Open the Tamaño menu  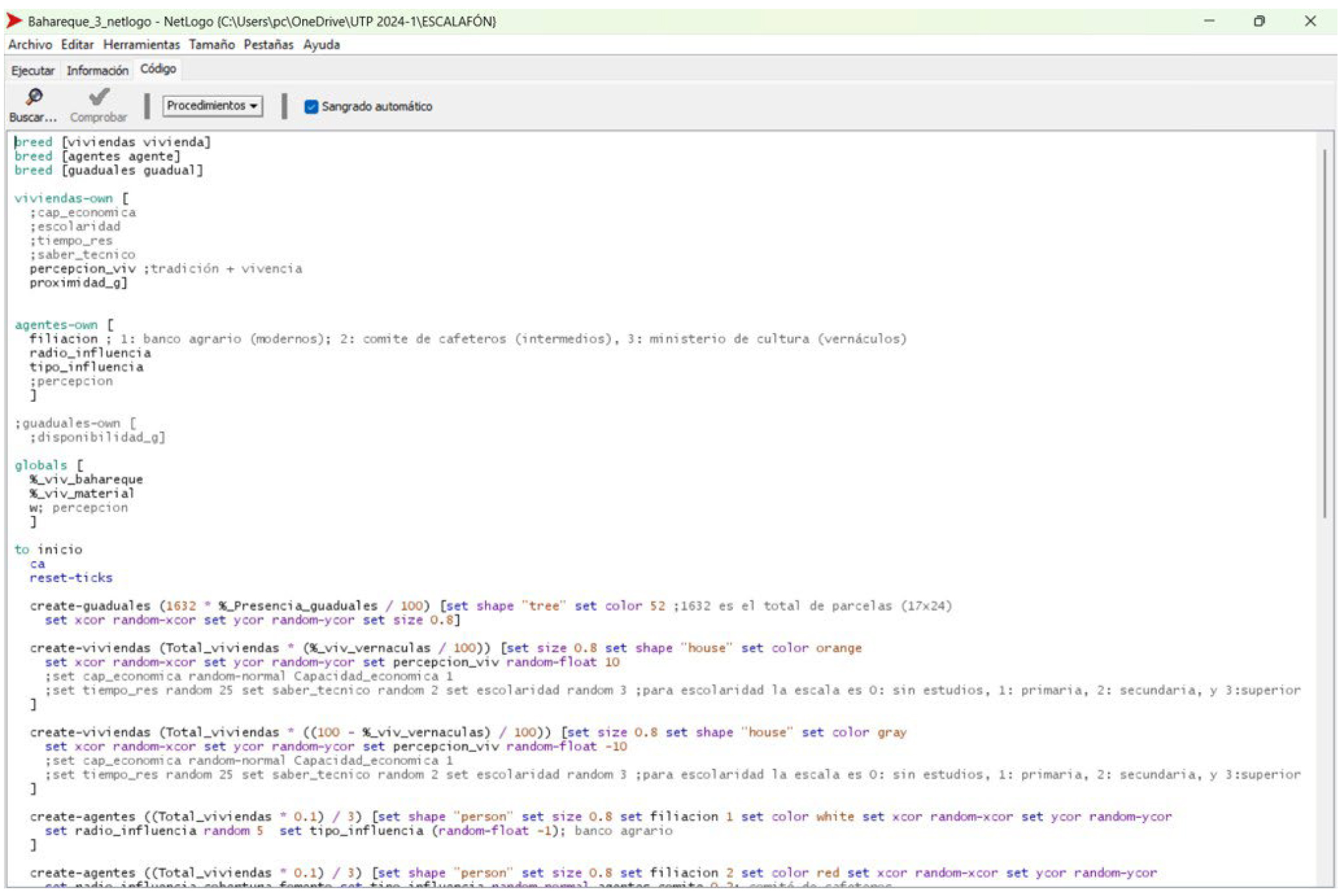tap(211, 45)
